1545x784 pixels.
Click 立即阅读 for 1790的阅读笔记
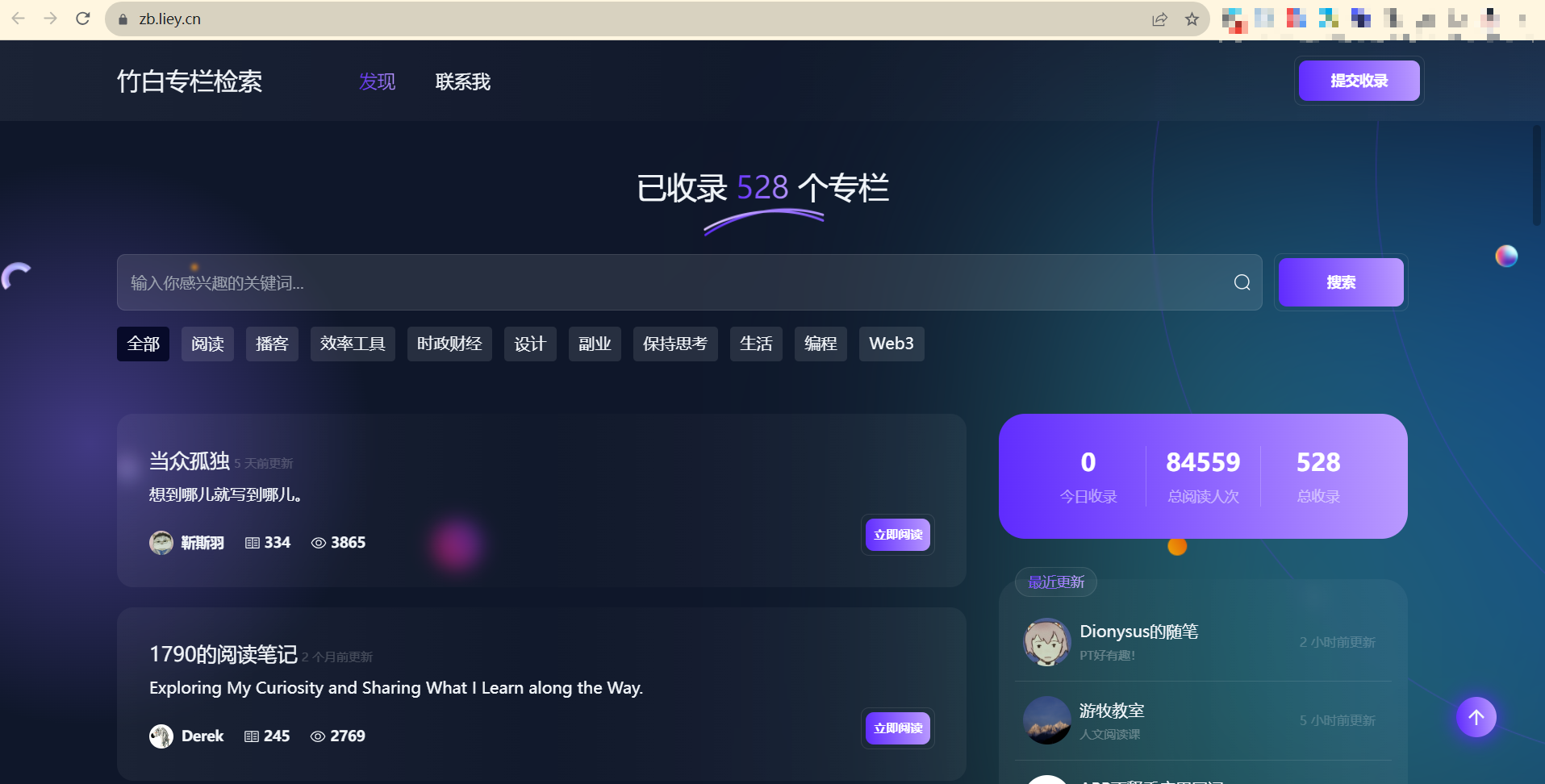pyautogui.click(x=898, y=728)
